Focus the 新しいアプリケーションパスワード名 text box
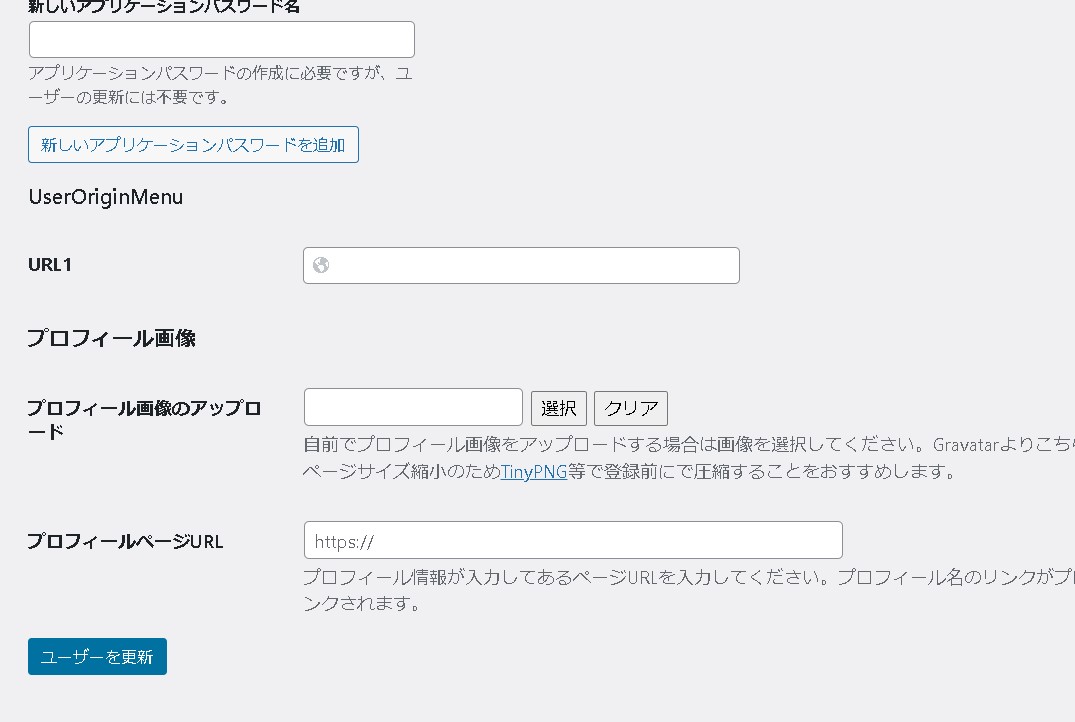This screenshot has height=722, width=1075. 221,39
